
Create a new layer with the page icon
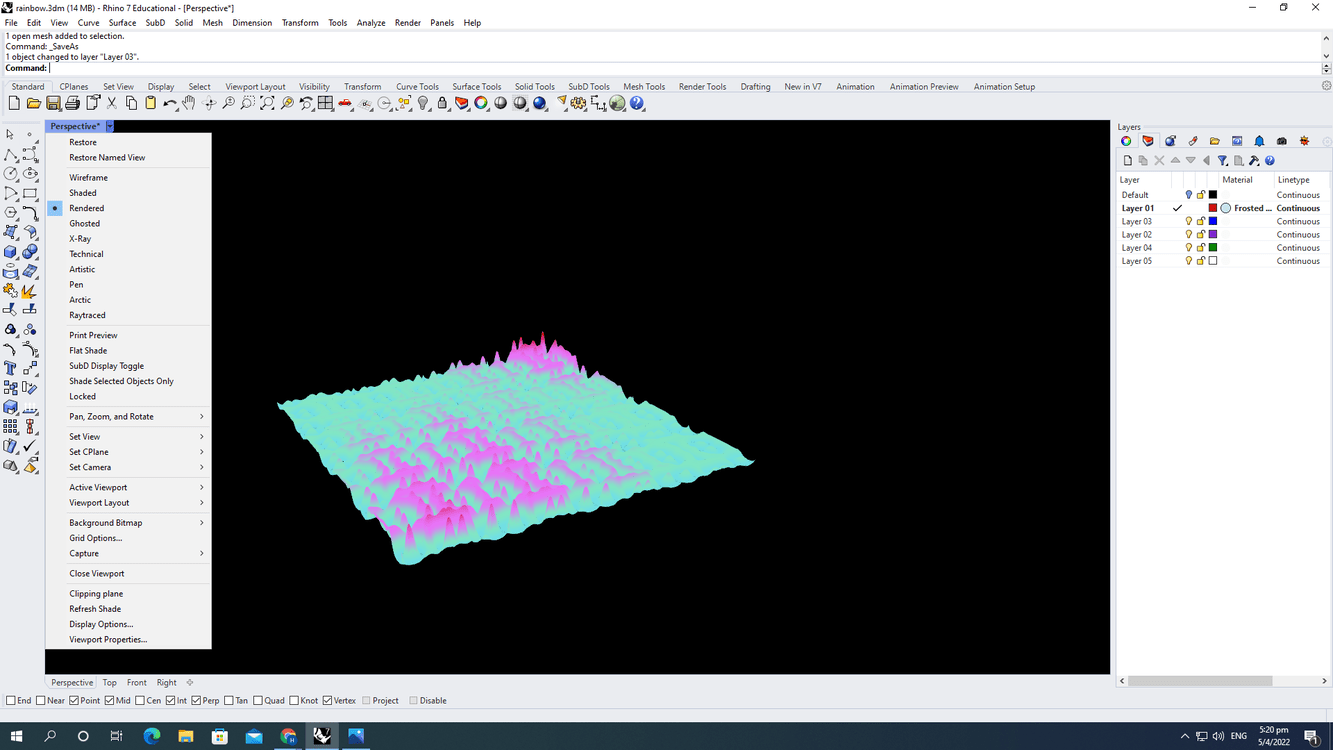(x=1127, y=161)
